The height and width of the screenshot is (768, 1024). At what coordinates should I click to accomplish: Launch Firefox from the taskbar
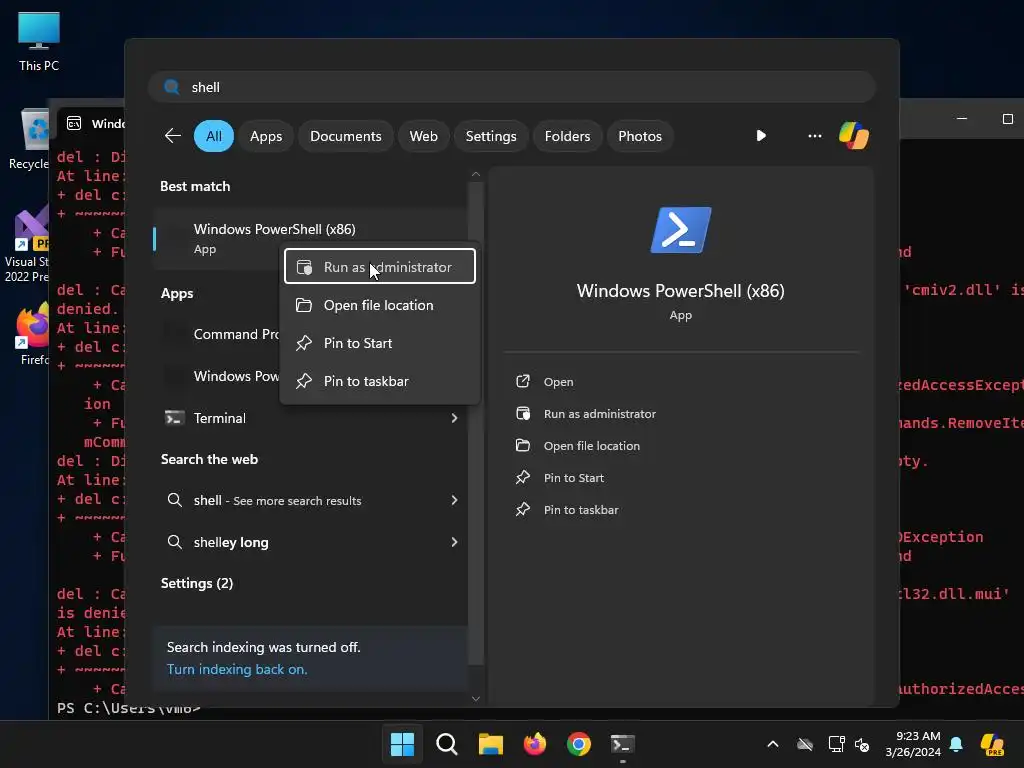click(x=535, y=744)
